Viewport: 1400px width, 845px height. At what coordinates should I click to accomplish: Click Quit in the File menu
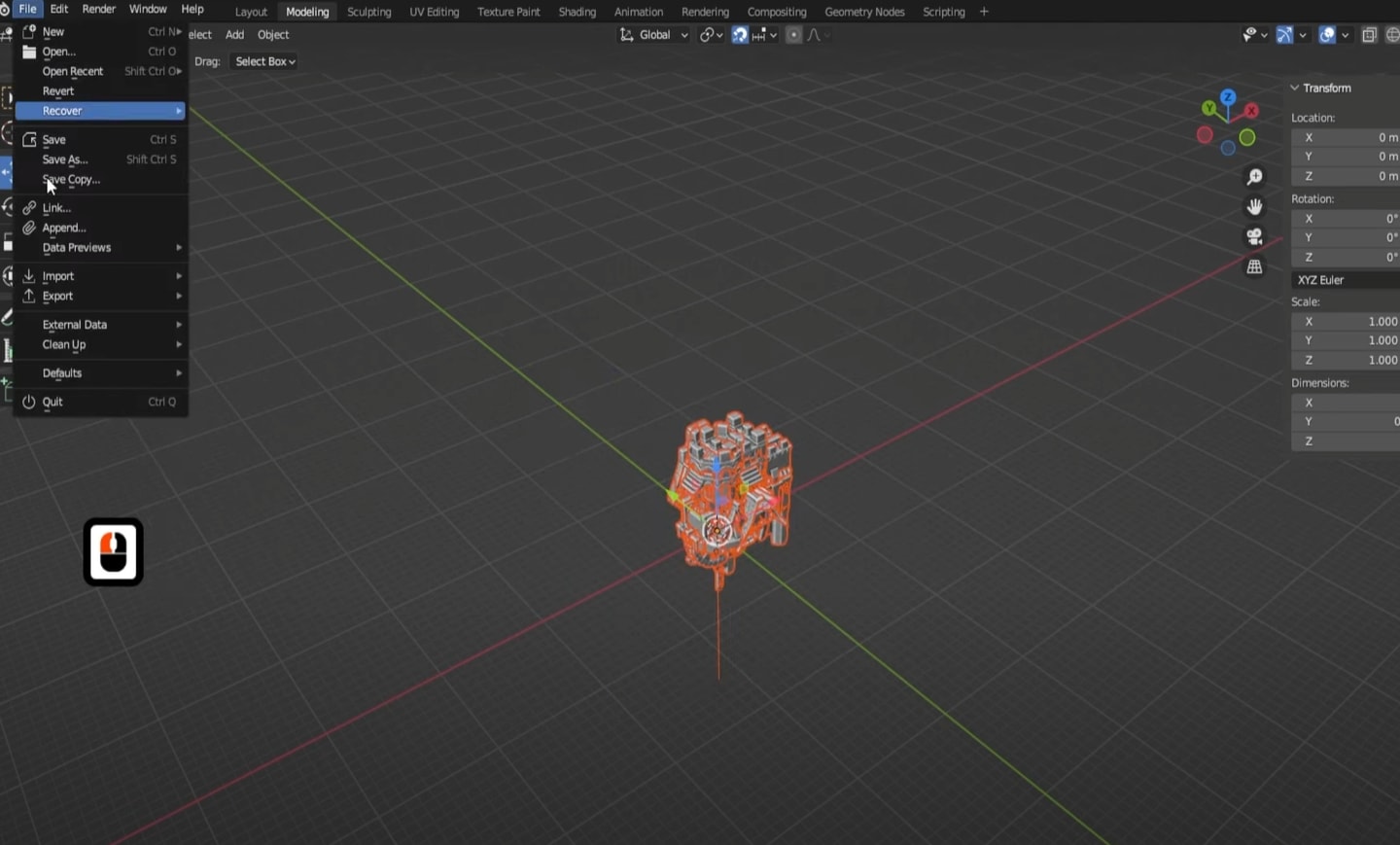(100, 402)
